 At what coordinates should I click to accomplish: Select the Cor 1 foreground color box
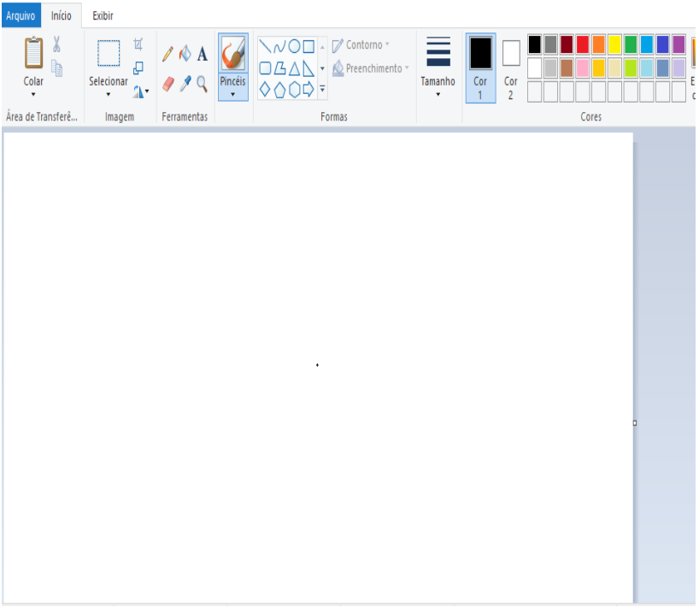pyautogui.click(x=480, y=67)
